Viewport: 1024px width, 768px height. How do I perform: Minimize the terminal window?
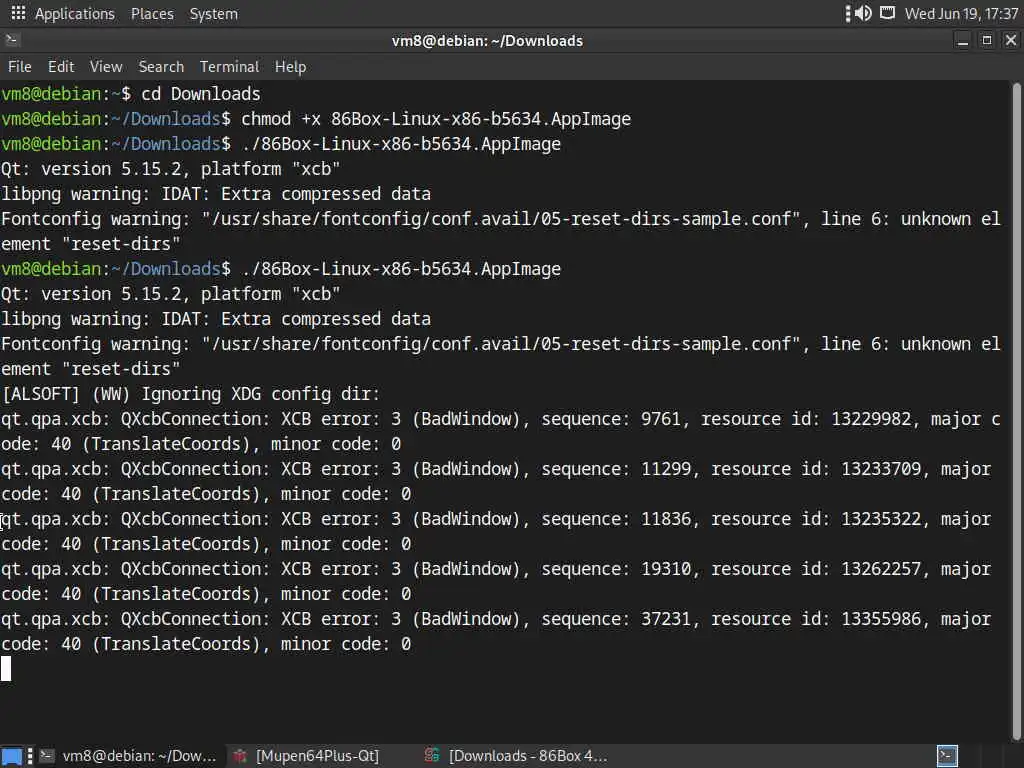pos(963,40)
